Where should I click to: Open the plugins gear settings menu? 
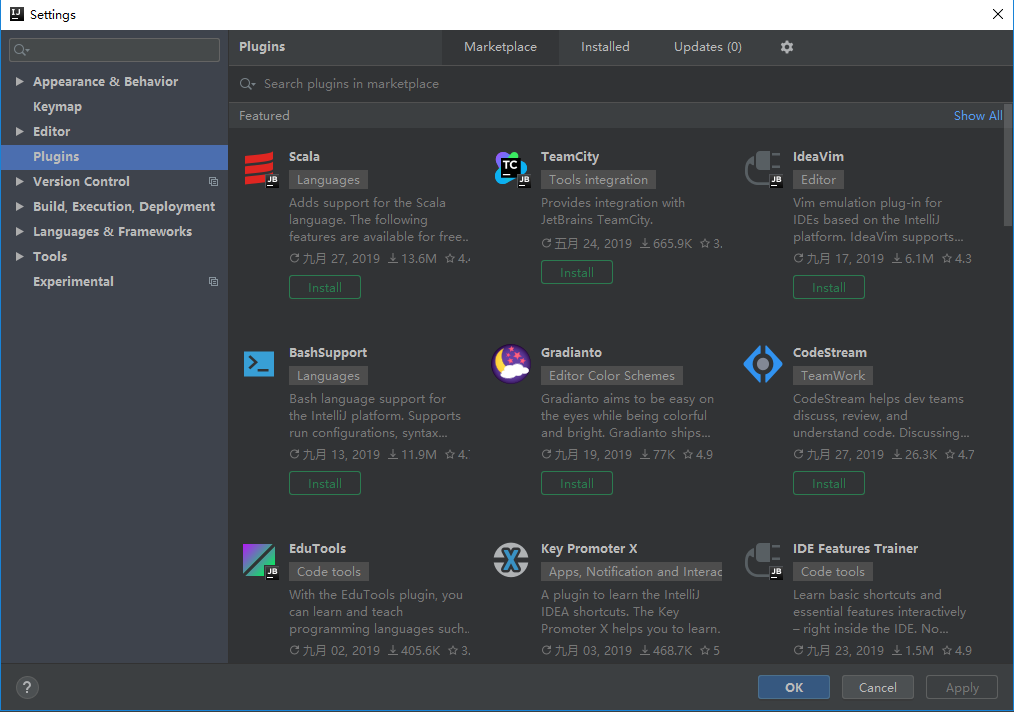(x=786, y=47)
